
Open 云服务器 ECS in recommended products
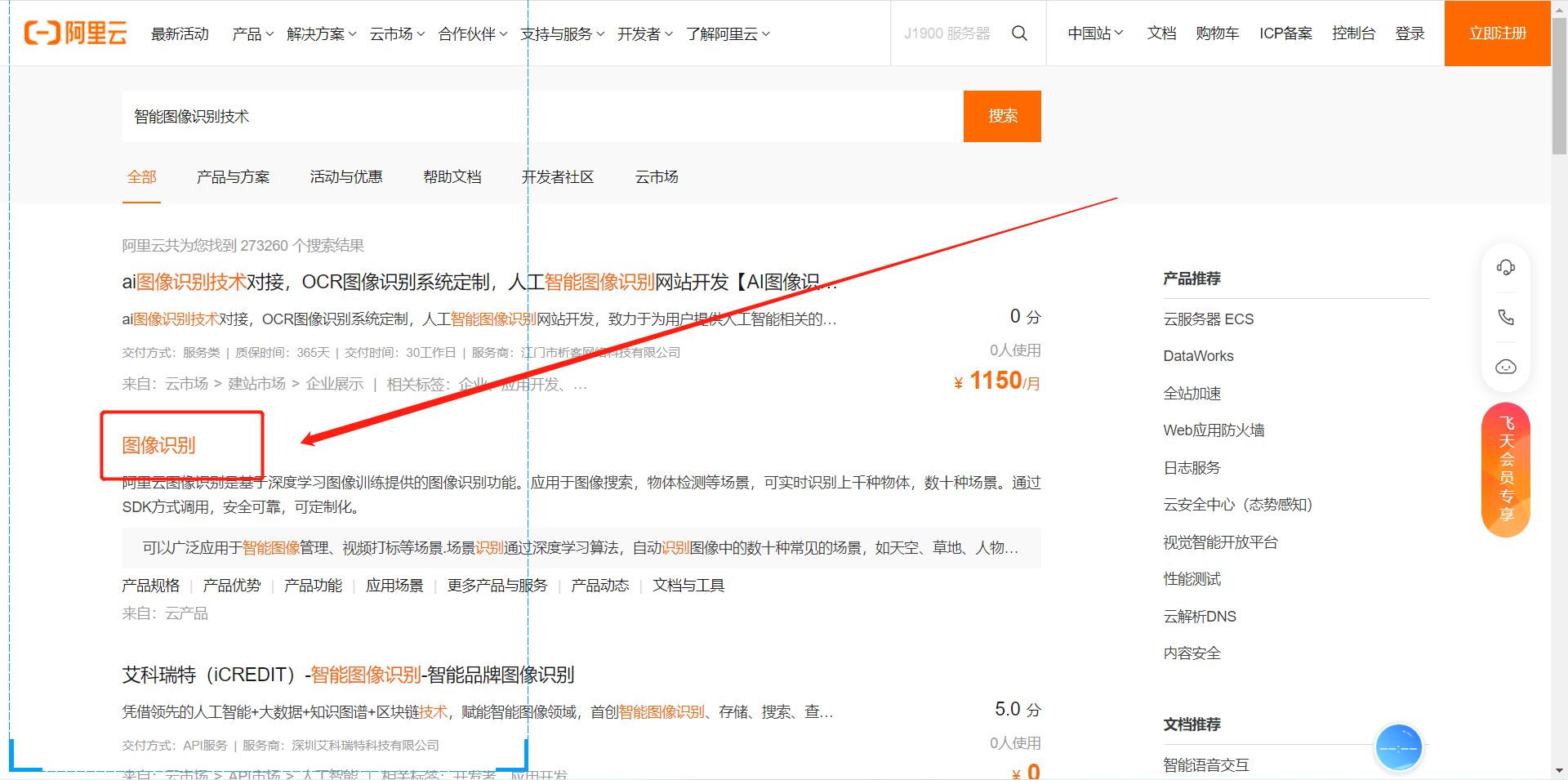pyautogui.click(x=1208, y=319)
